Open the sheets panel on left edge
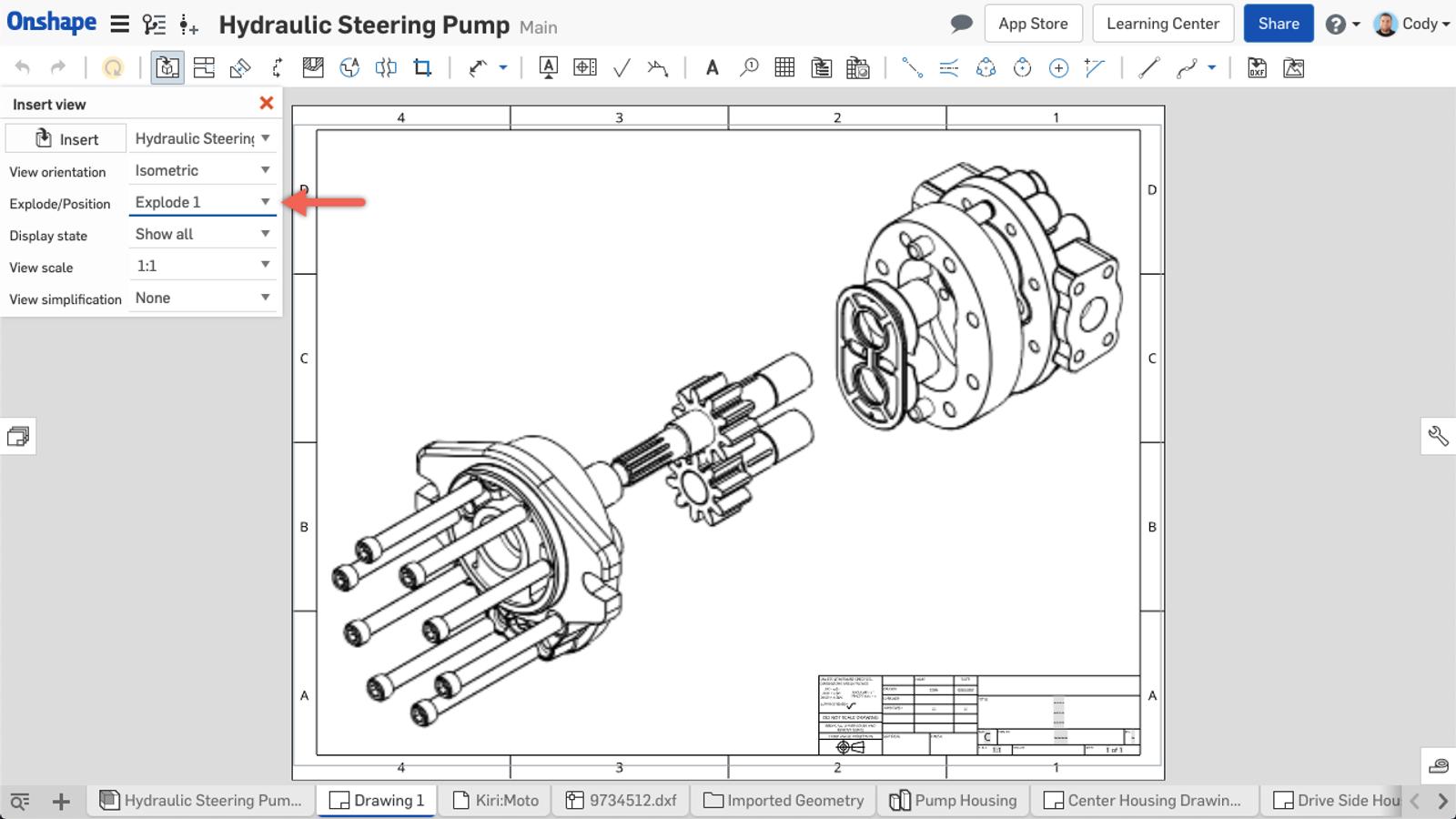This screenshot has height=819, width=1456. [18, 437]
